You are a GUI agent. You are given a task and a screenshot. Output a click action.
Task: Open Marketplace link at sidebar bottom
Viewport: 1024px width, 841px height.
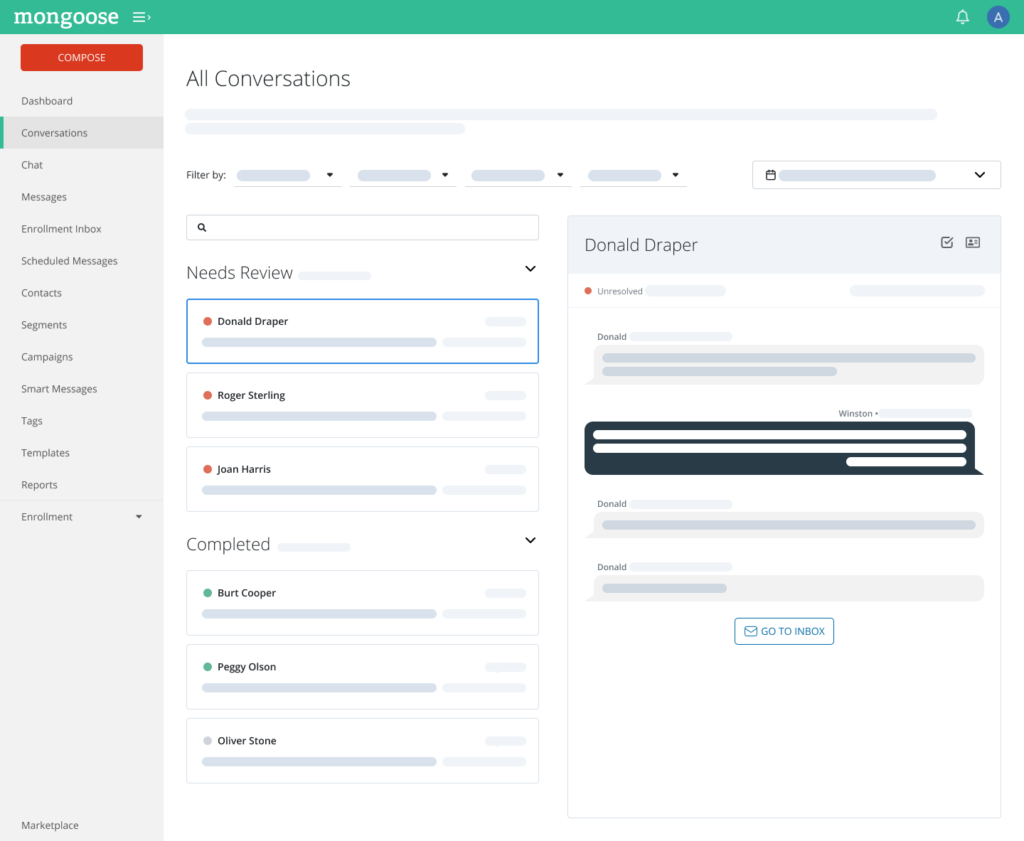click(x=50, y=825)
